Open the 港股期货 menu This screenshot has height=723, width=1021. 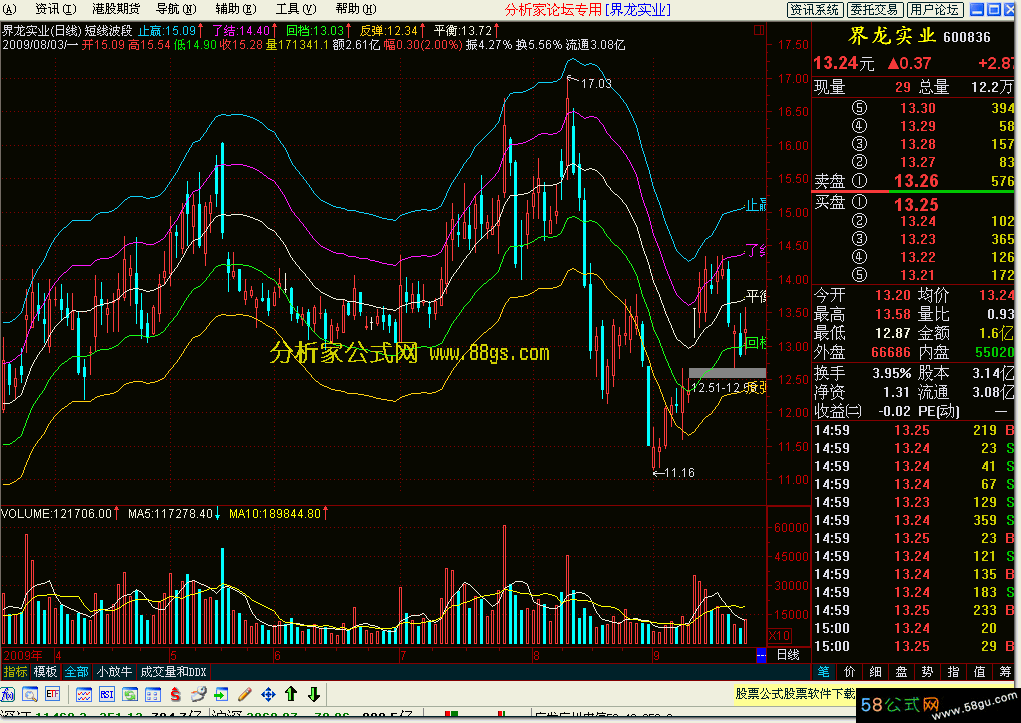pyautogui.click(x=117, y=8)
